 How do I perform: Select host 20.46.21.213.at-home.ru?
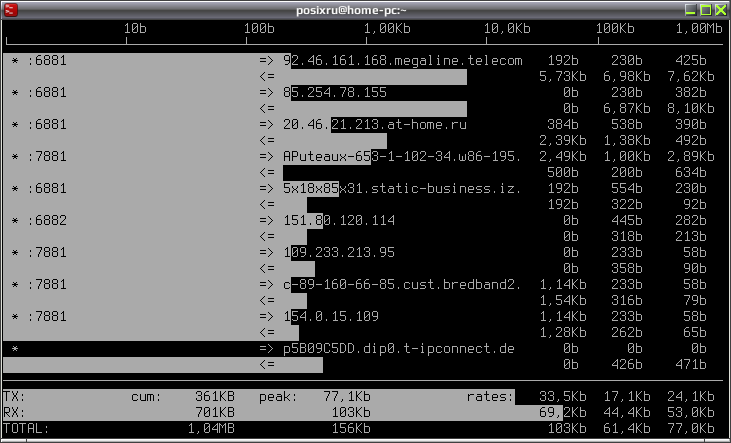(375, 125)
